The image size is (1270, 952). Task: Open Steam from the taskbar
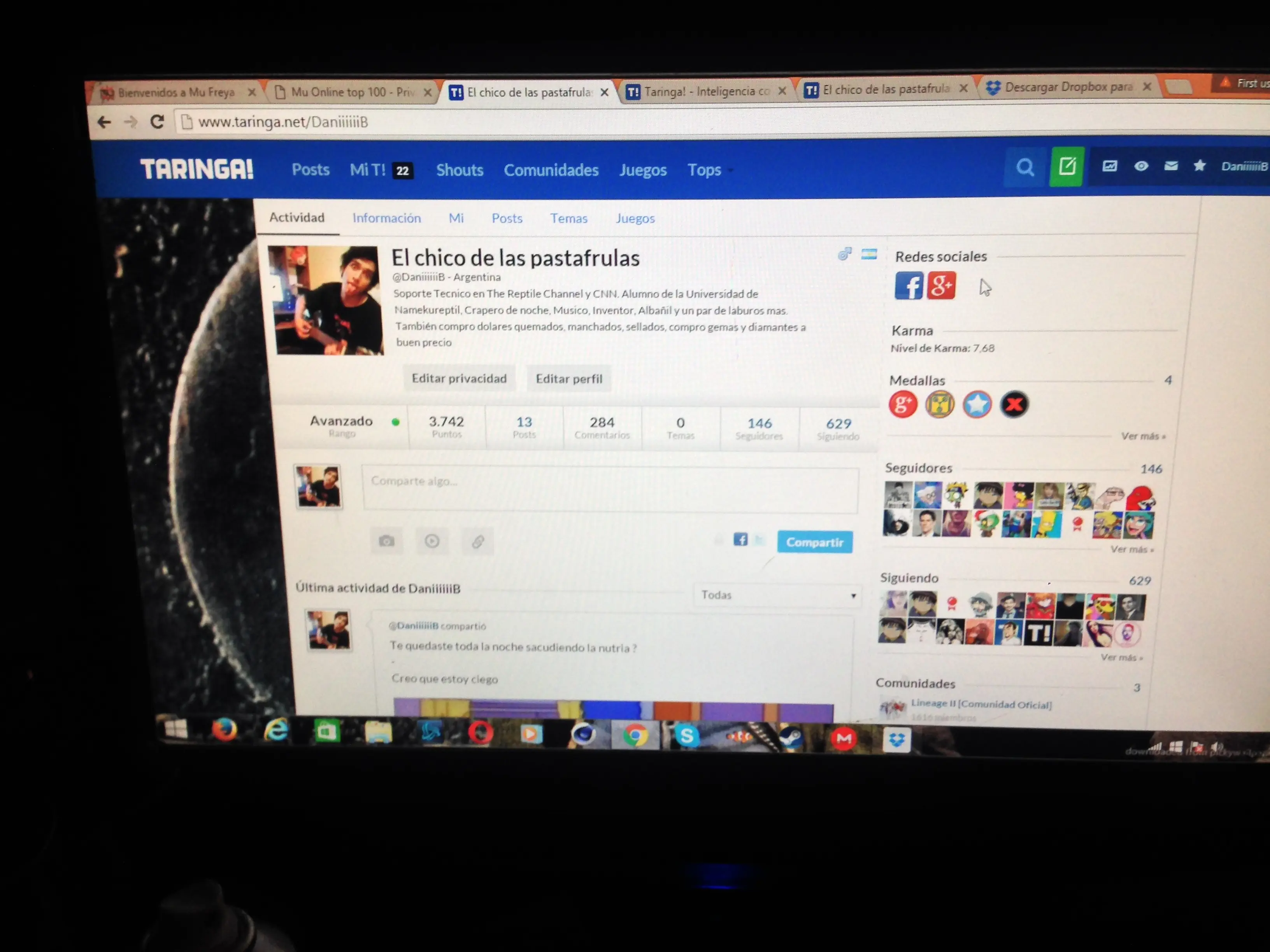click(791, 737)
